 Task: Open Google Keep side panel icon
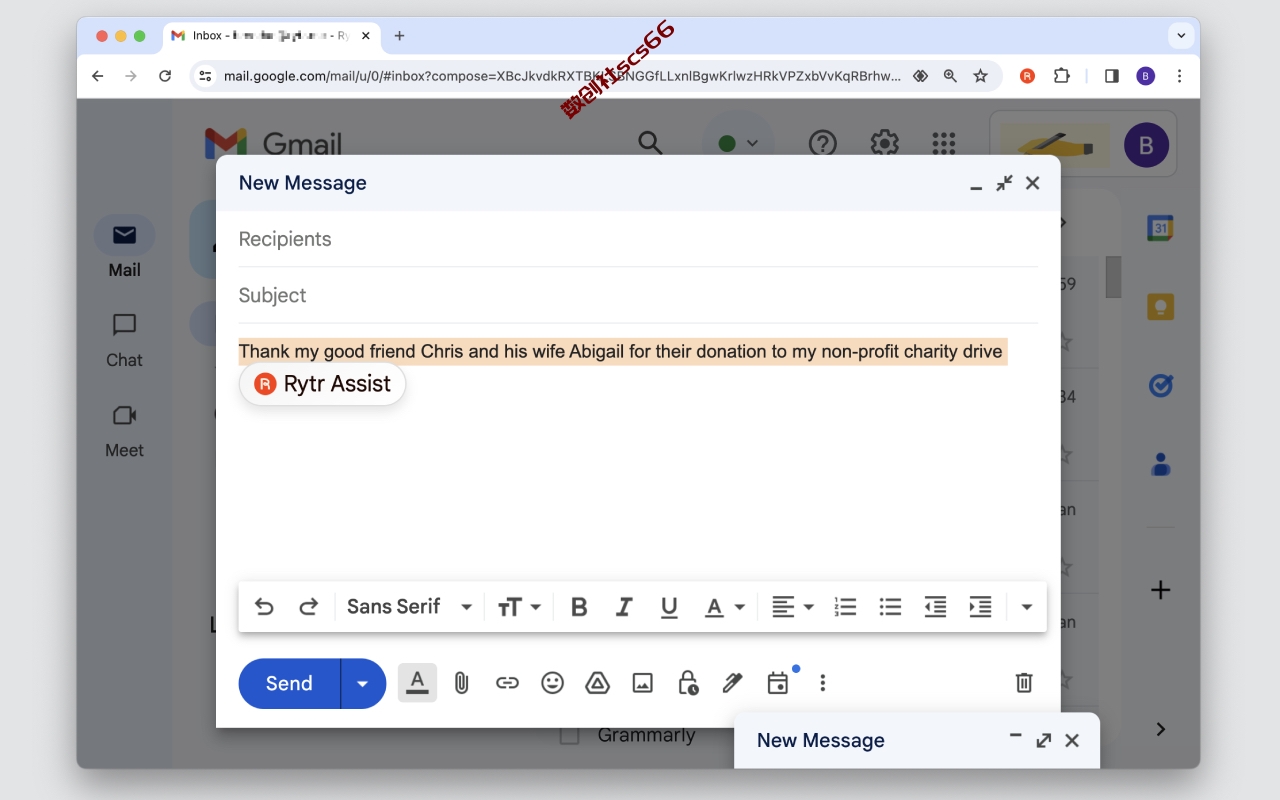(x=1160, y=306)
